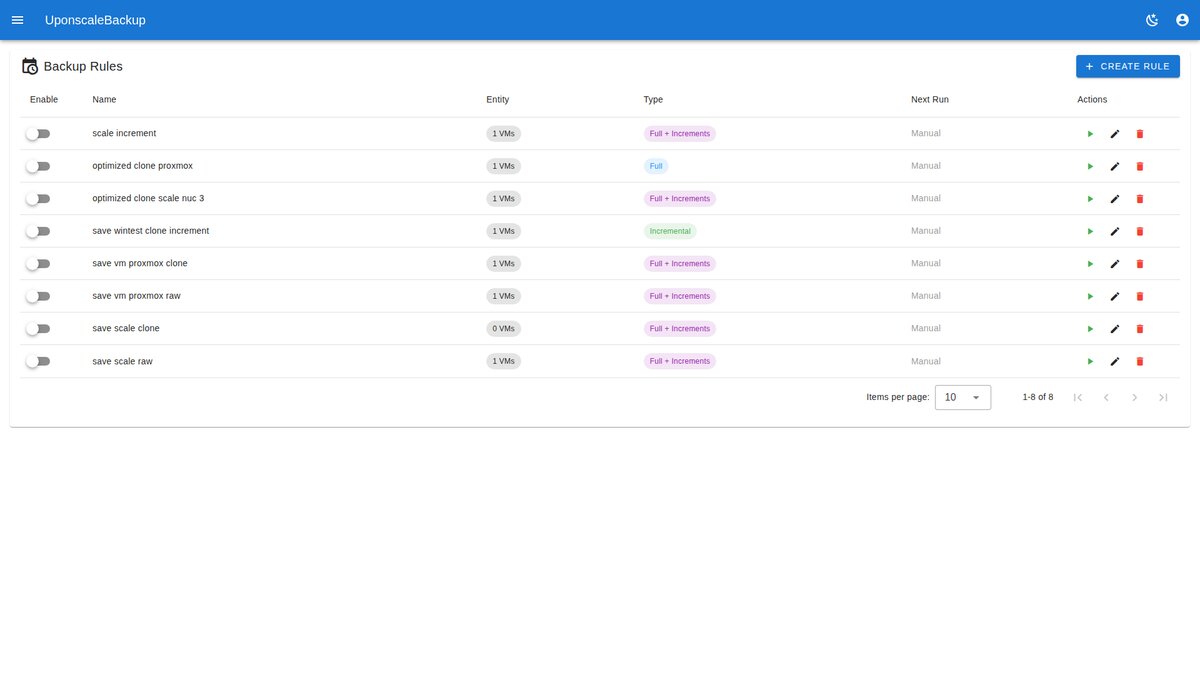Click the Incremental type chip
The width and height of the screenshot is (1200, 675).
pyautogui.click(x=669, y=231)
